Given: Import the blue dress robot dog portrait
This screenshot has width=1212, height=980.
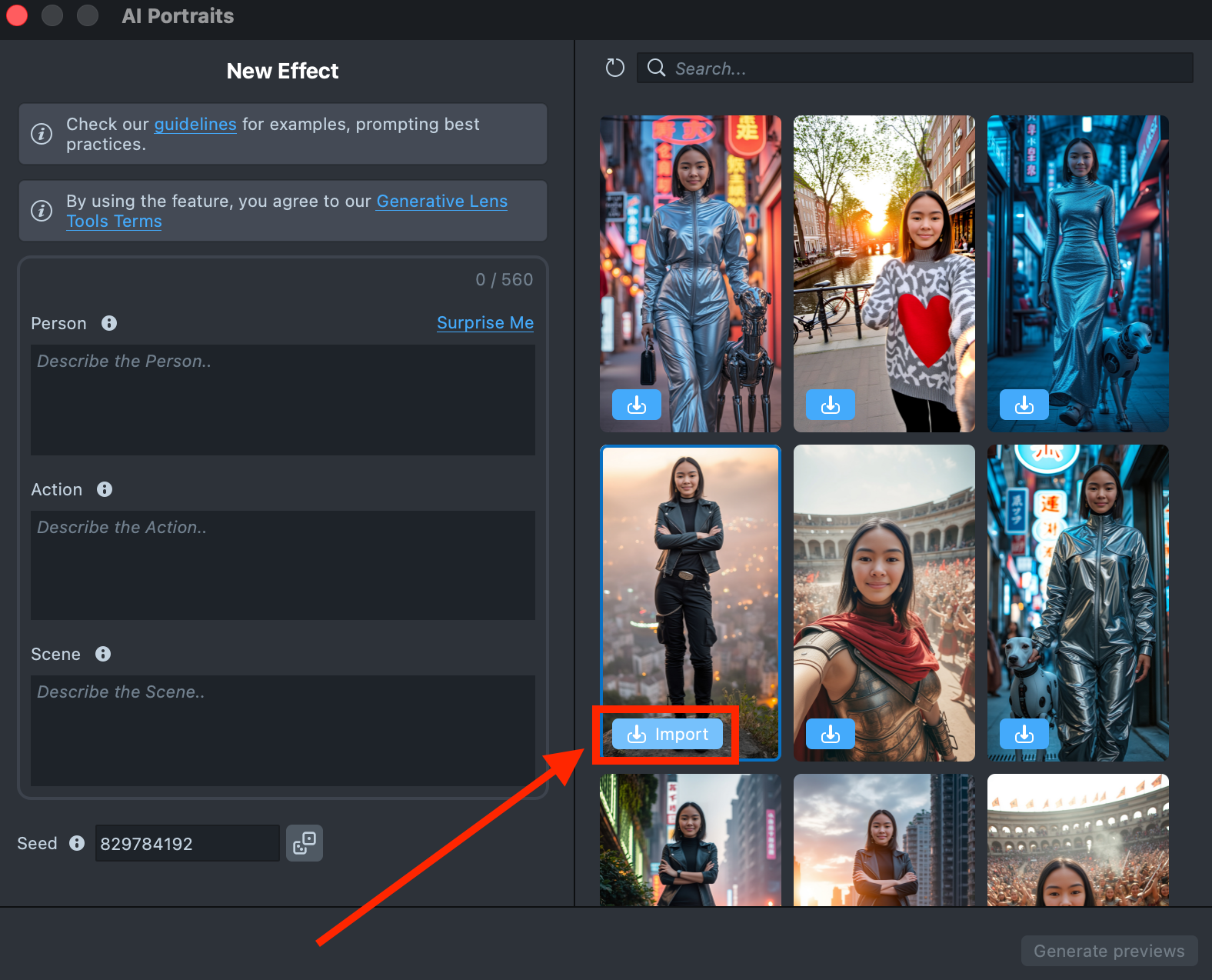Looking at the screenshot, I should coord(1024,405).
